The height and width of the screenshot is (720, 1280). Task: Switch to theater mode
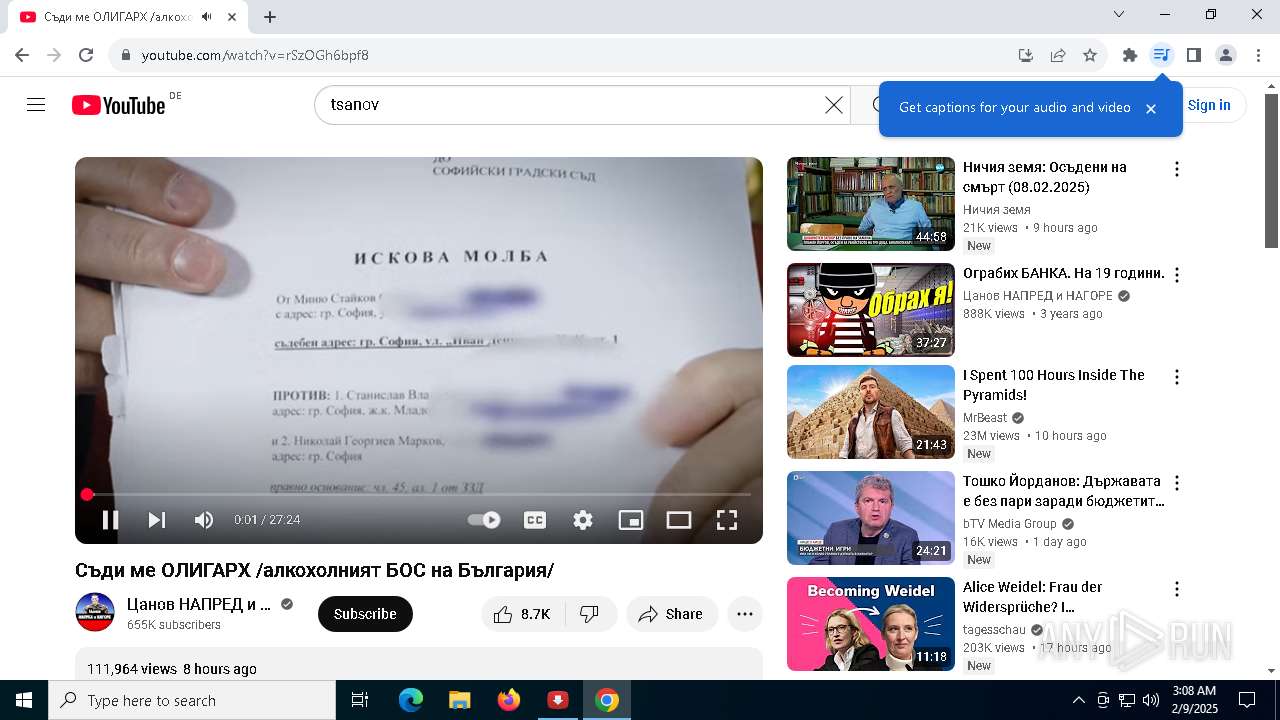pyautogui.click(x=679, y=520)
